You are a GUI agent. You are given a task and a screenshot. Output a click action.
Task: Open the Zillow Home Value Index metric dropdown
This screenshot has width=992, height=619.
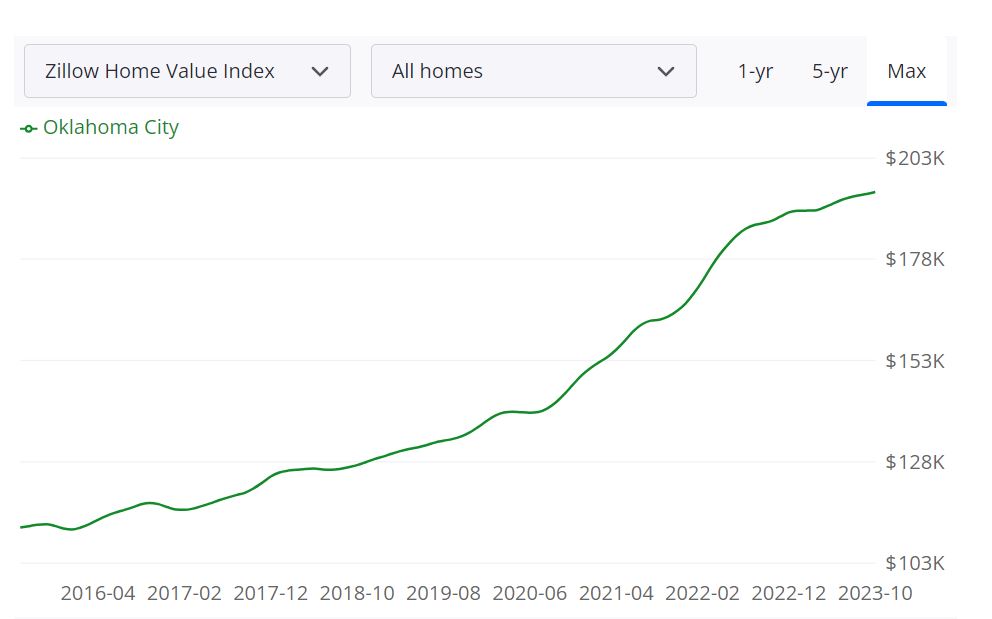tap(186, 70)
